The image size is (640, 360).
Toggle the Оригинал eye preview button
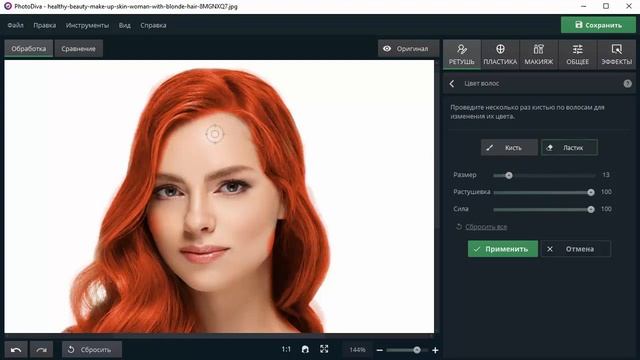[x=408, y=49]
